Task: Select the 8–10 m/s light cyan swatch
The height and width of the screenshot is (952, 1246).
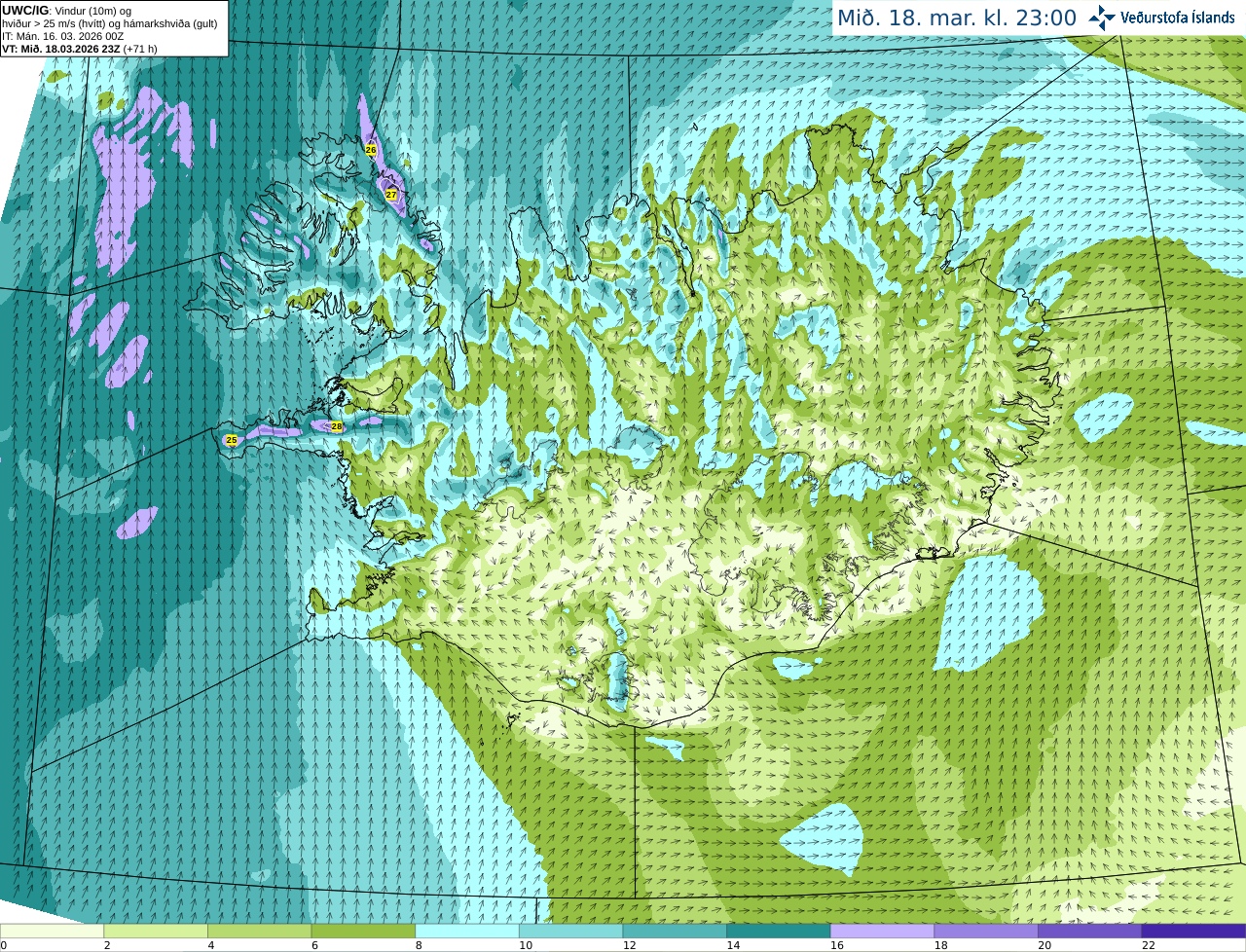Action: click(467, 931)
